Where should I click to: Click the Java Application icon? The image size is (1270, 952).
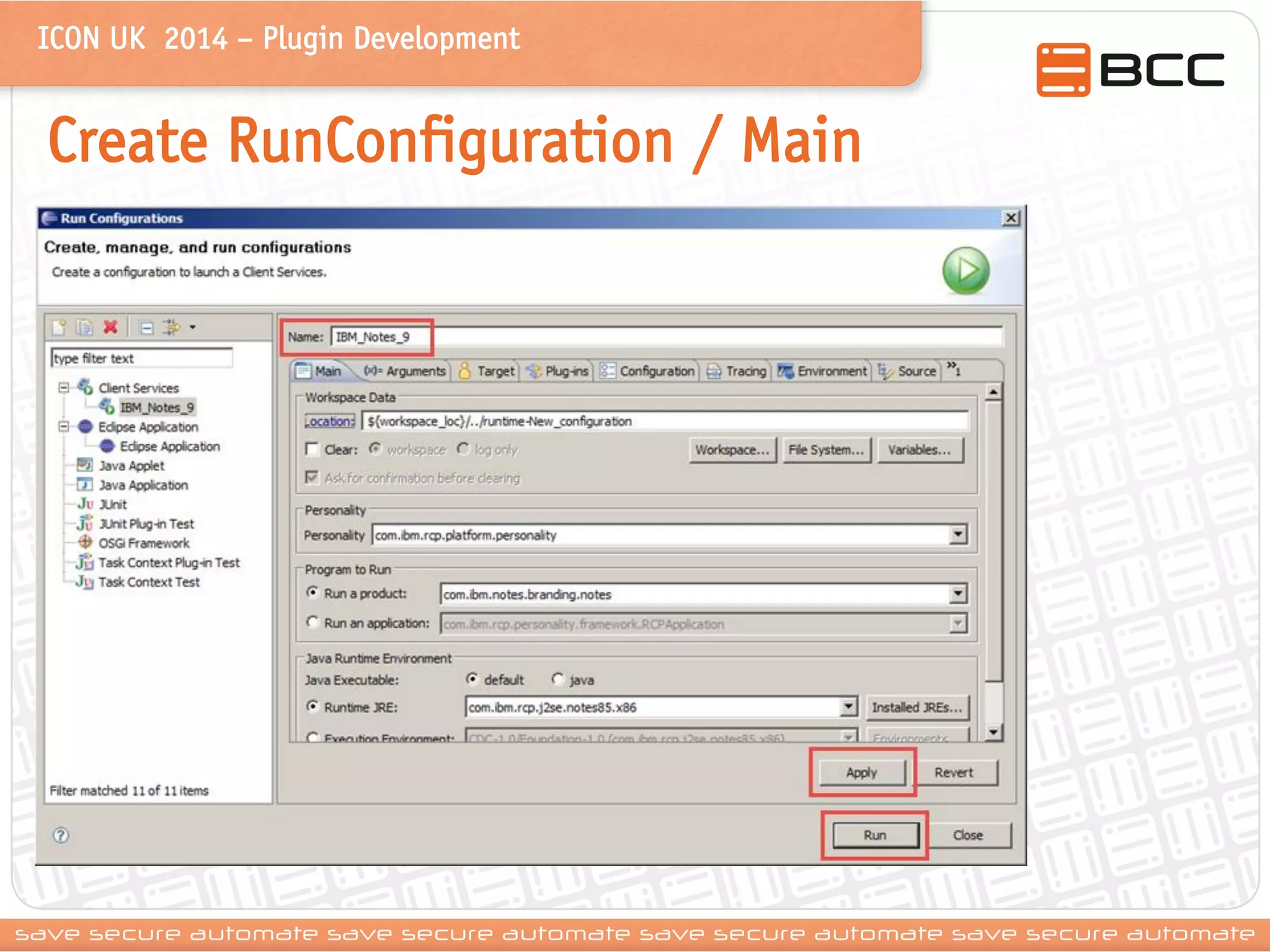(x=85, y=484)
